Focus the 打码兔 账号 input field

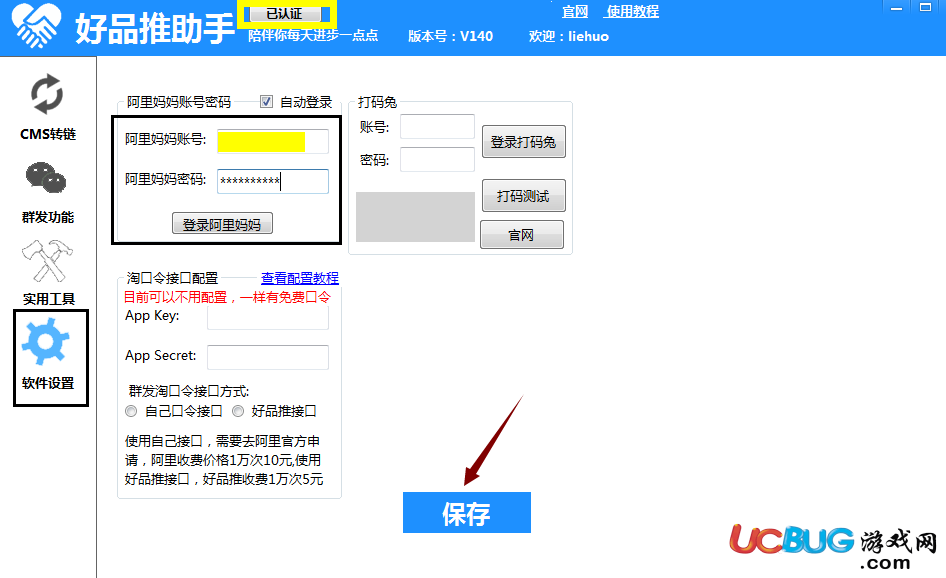coord(437,127)
